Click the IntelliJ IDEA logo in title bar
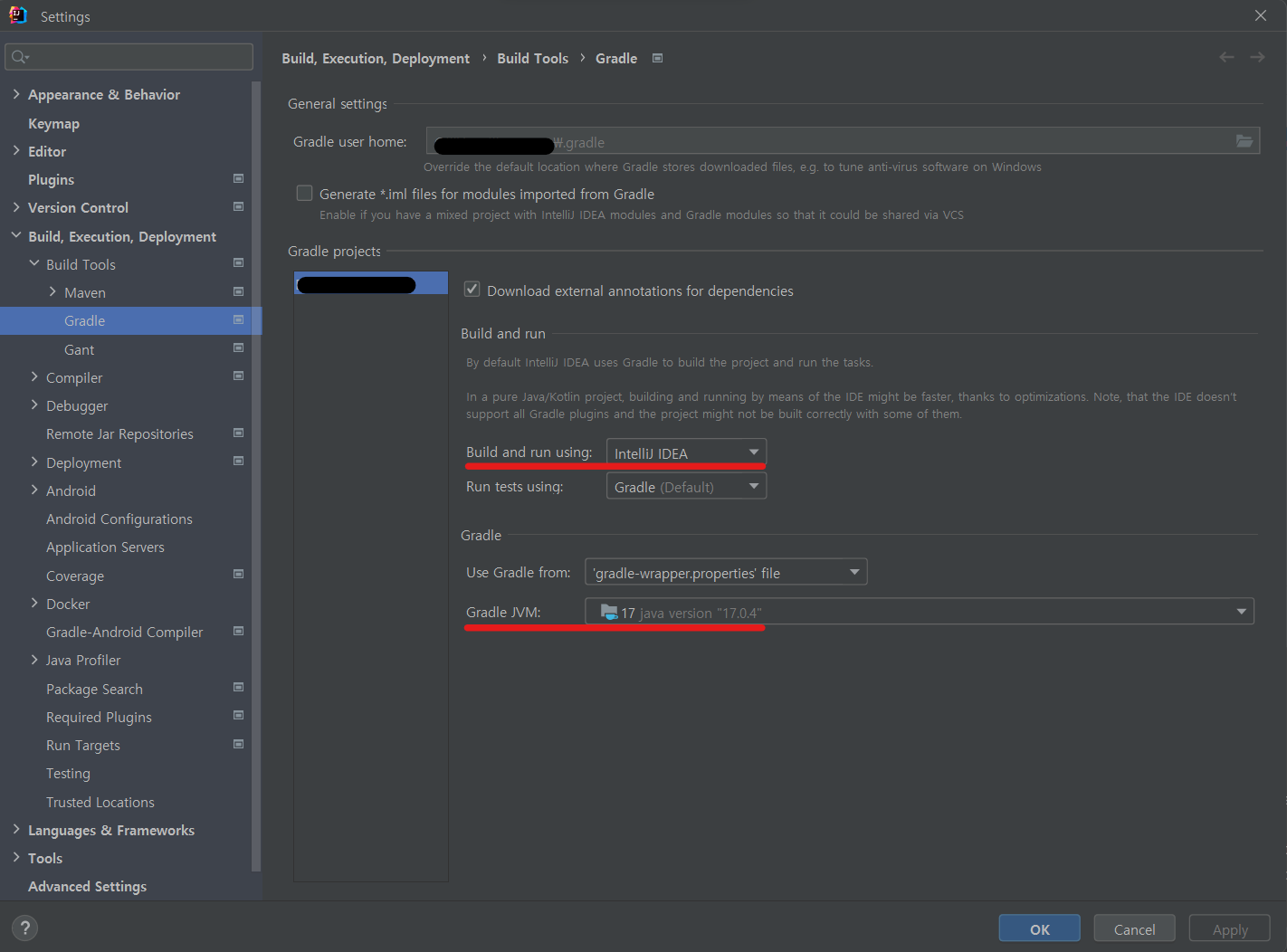The height and width of the screenshot is (952, 1287). (18, 15)
